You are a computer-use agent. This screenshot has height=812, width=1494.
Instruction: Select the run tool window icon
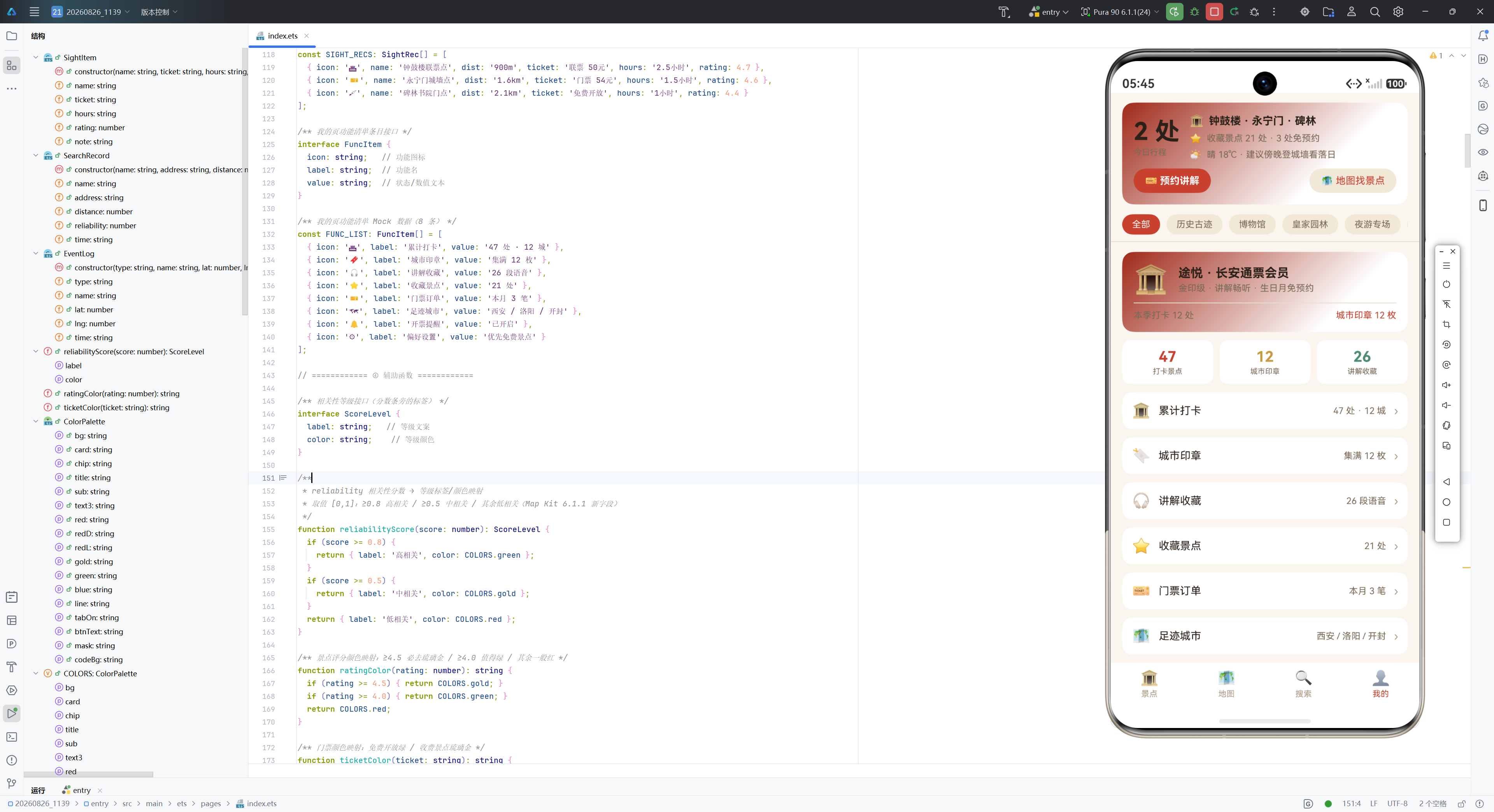coord(12,713)
